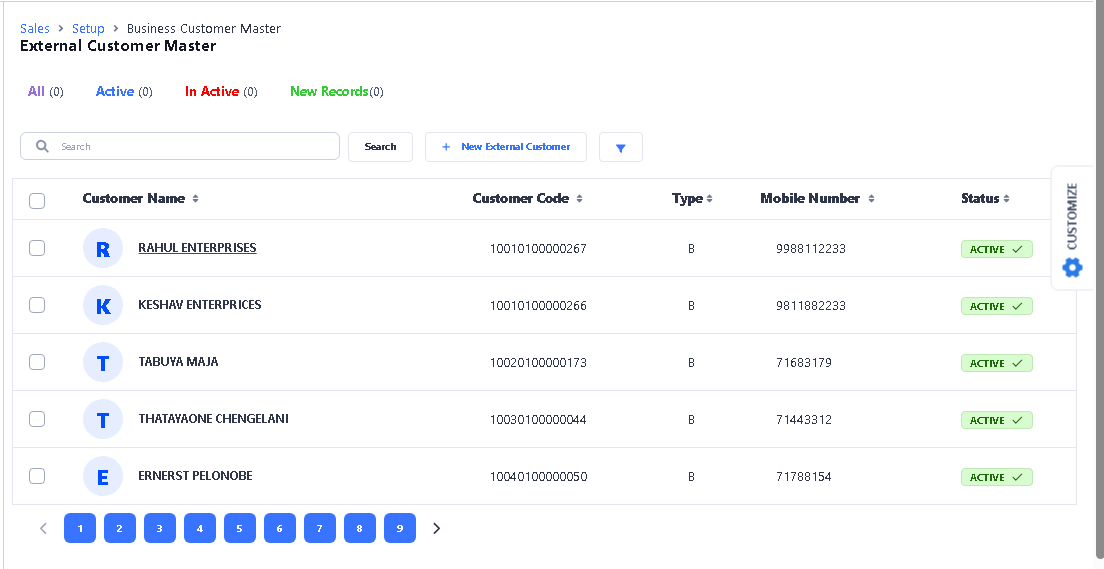Image resolution: width=1104 pixels, height=569 pixels.
Task: Click the search magnifier icon
Action: click(42, 146)
